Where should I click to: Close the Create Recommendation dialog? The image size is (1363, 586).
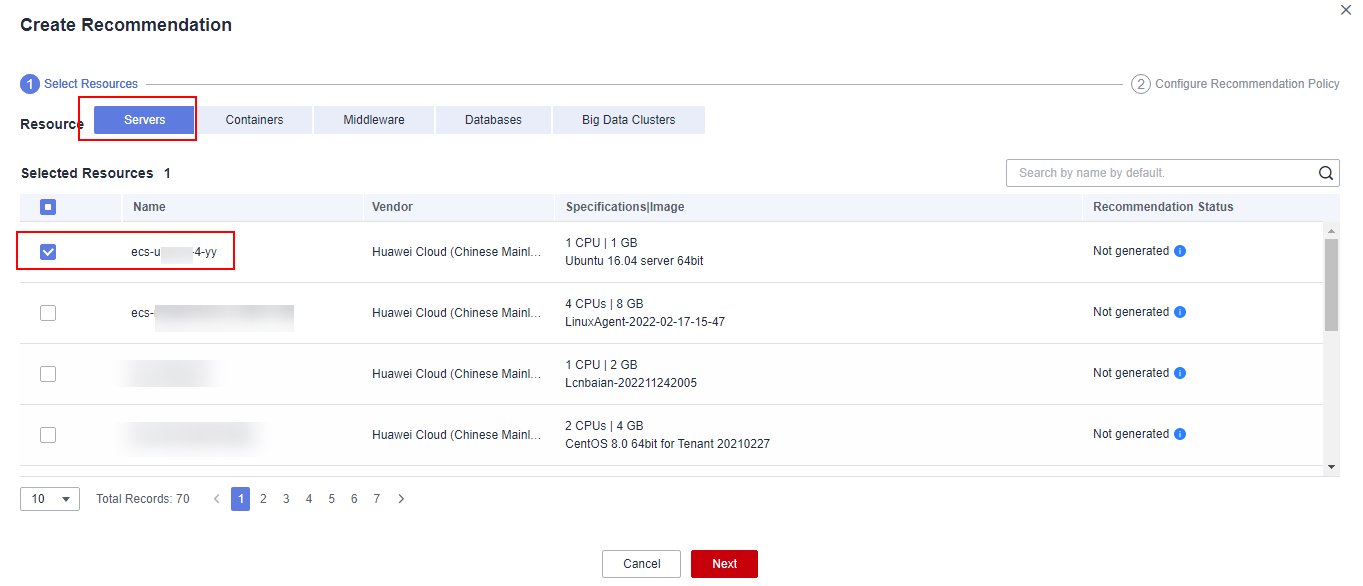pyautogui.click(x=1345, y=9)
